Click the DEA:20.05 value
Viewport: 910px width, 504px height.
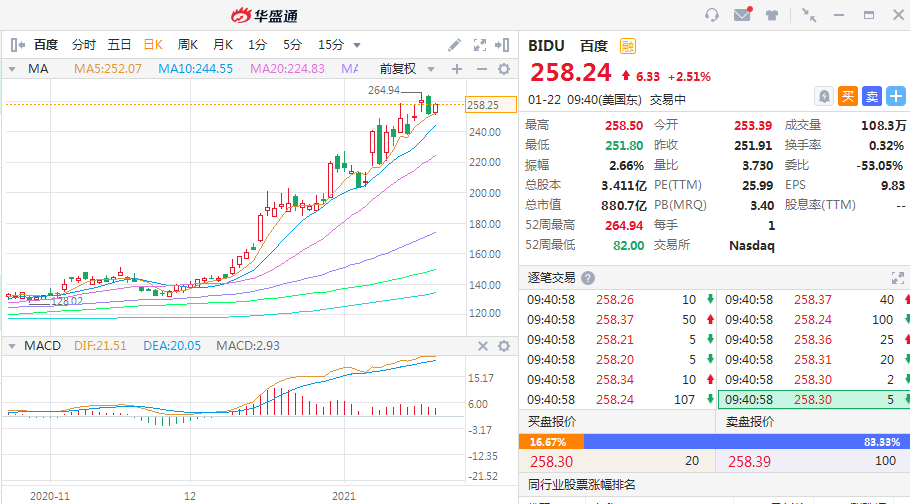coord(172,346)
